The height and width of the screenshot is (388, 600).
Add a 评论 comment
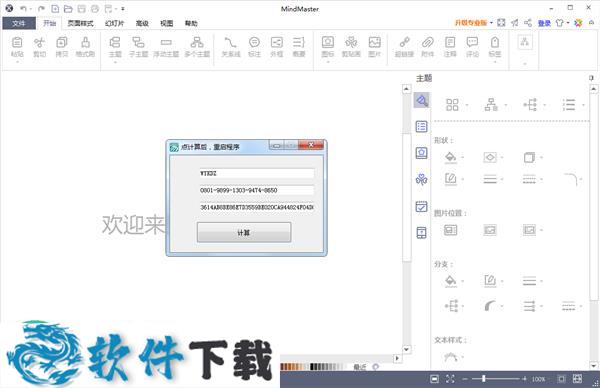pyautogui.click(x=472, y=47)
